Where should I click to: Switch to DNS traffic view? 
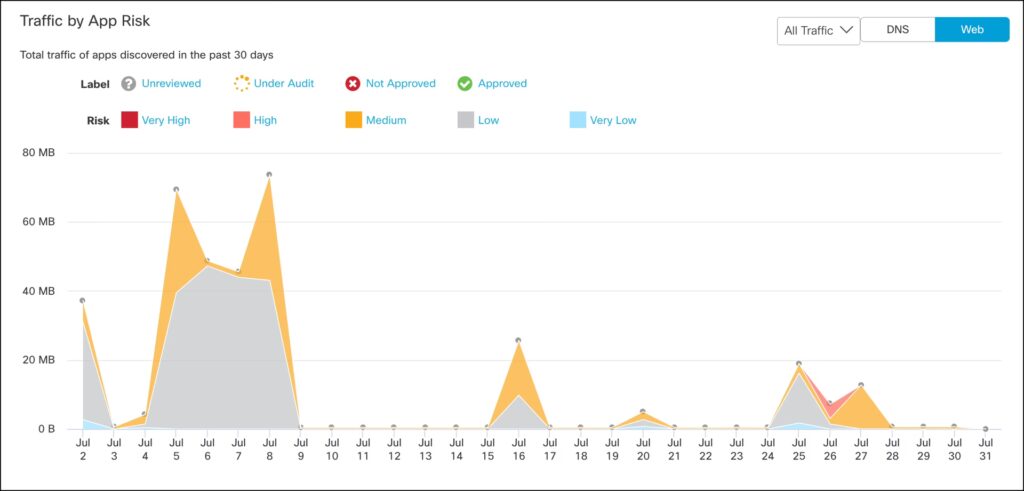897,30
